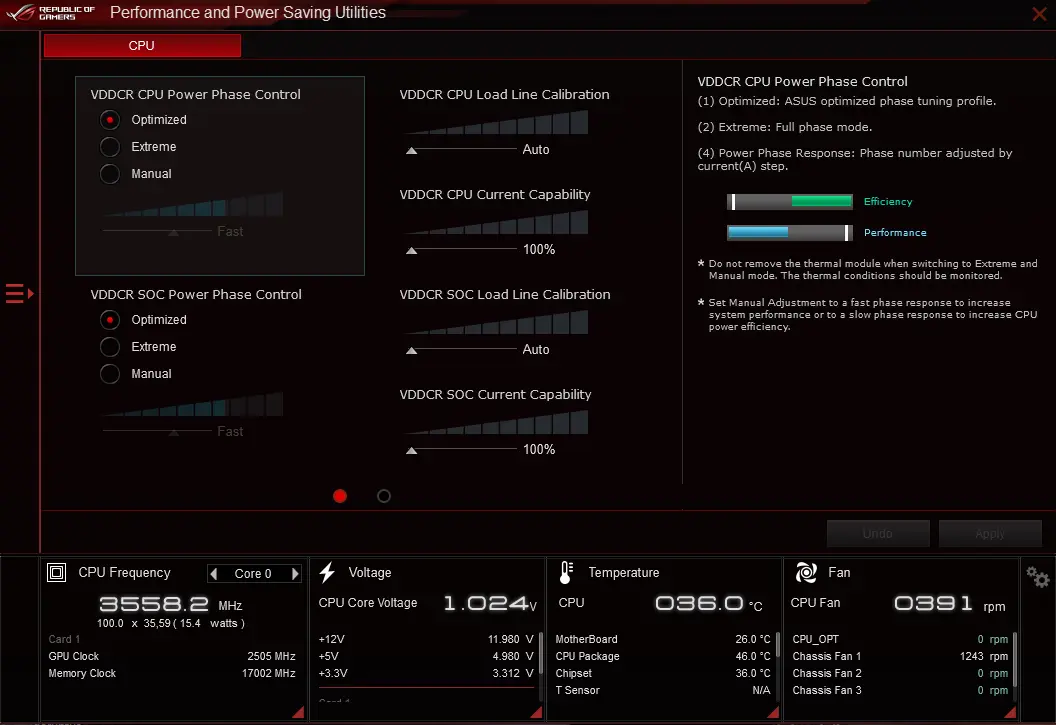Click the +12V voltage row
The height and width of the screenshot is (725, 1056).
426,640
